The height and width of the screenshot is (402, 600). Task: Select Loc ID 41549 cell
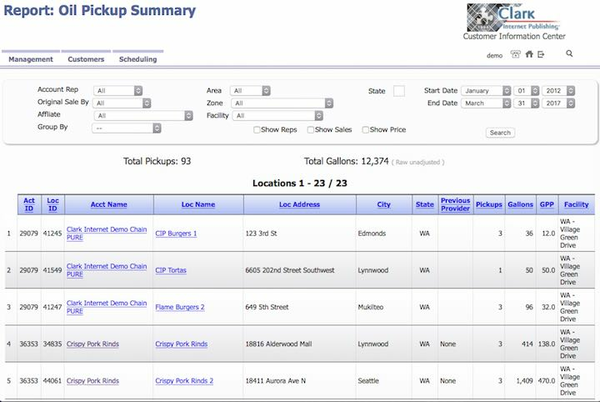[x=52, y=270]
